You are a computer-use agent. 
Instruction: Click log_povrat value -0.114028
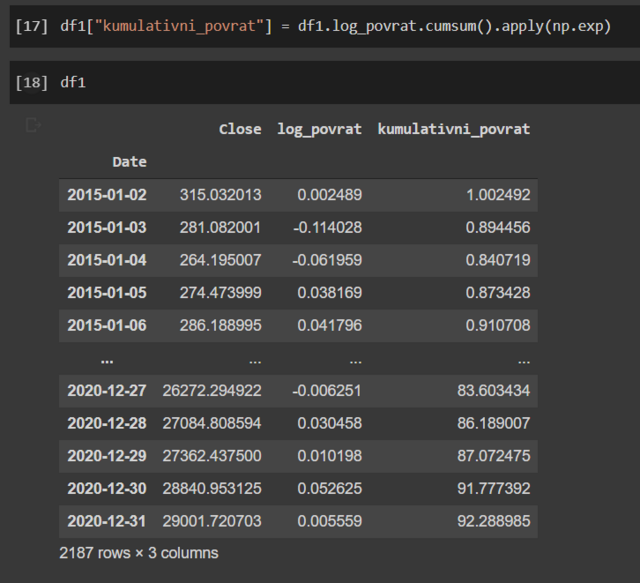[327, 228]
